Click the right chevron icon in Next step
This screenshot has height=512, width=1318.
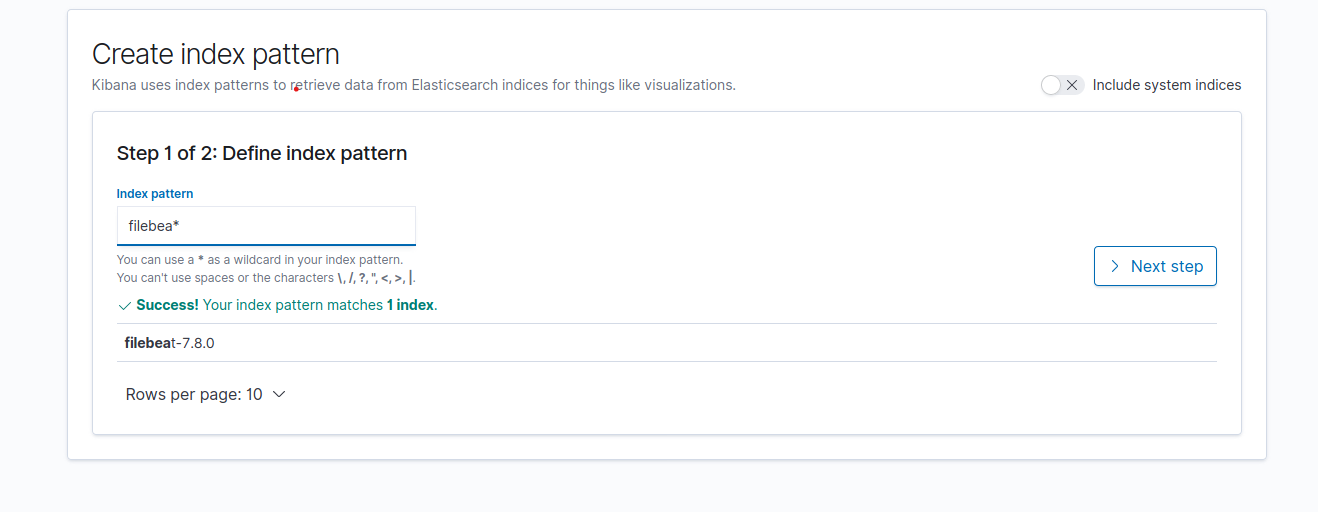click(1115, 266)
